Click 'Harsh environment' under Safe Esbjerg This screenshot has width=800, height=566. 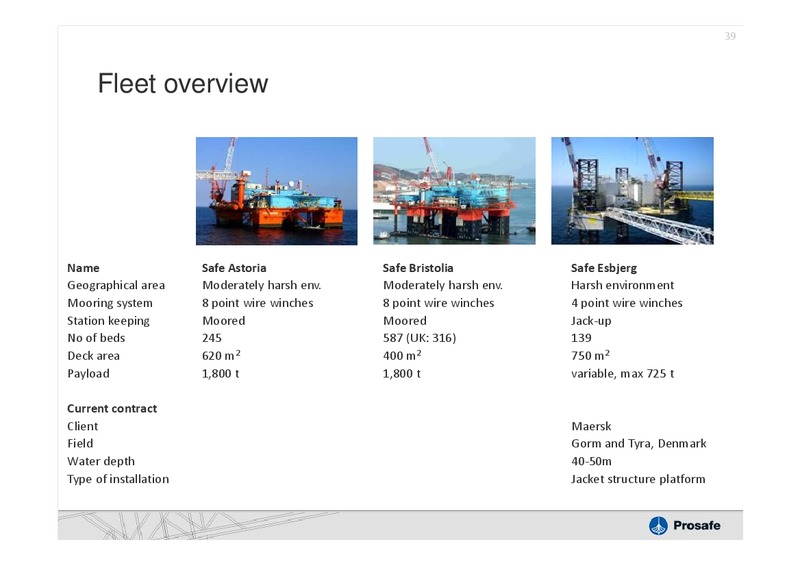[622, 285]
